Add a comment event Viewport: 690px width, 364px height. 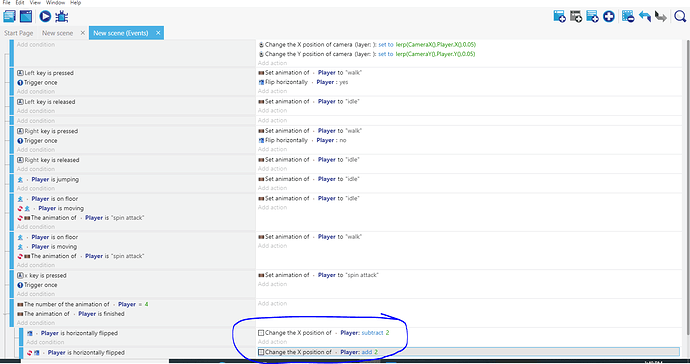592,16
